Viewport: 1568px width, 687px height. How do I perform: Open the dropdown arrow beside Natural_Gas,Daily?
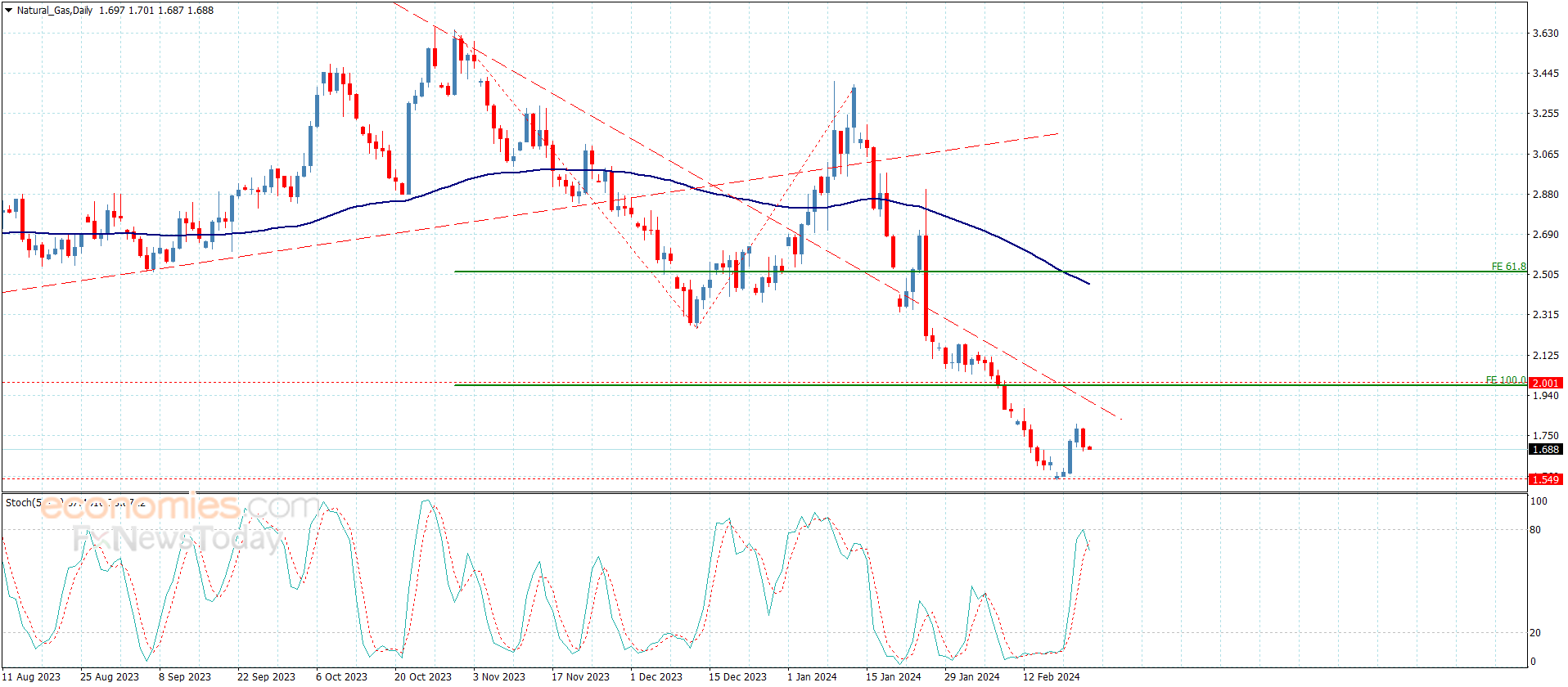[8, 11]
